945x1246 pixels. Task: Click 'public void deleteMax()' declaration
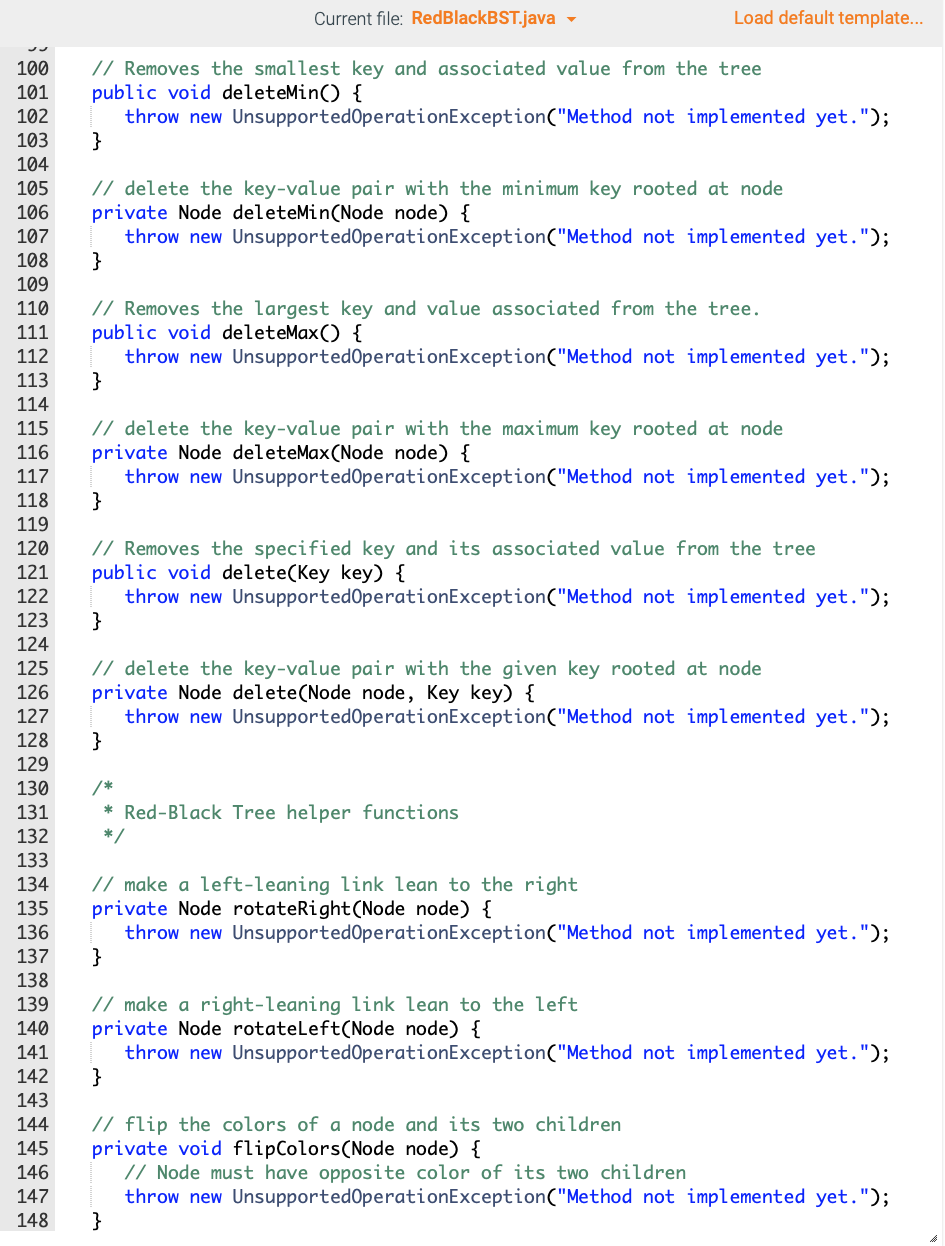227,333
